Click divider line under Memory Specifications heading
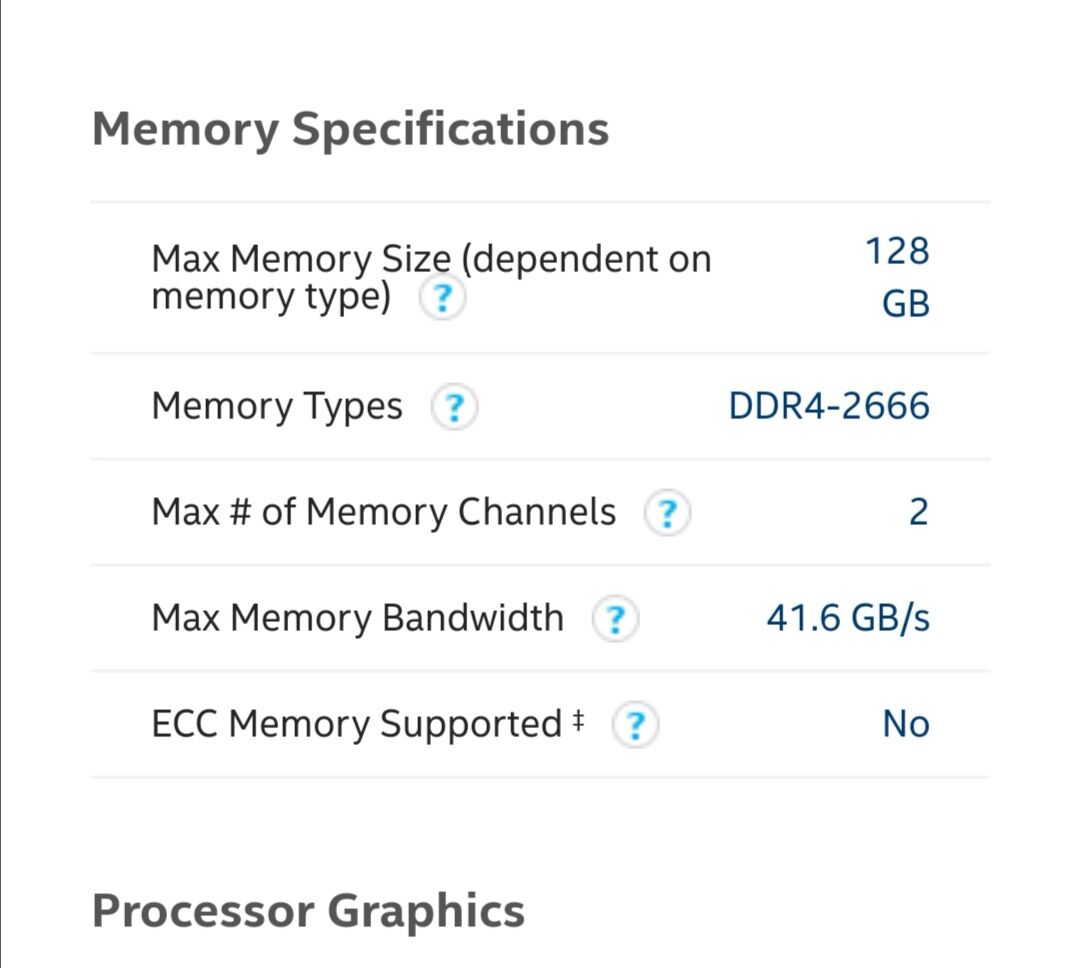The height and width of the screenshot is (968, 1080). (x=541, y=202)
